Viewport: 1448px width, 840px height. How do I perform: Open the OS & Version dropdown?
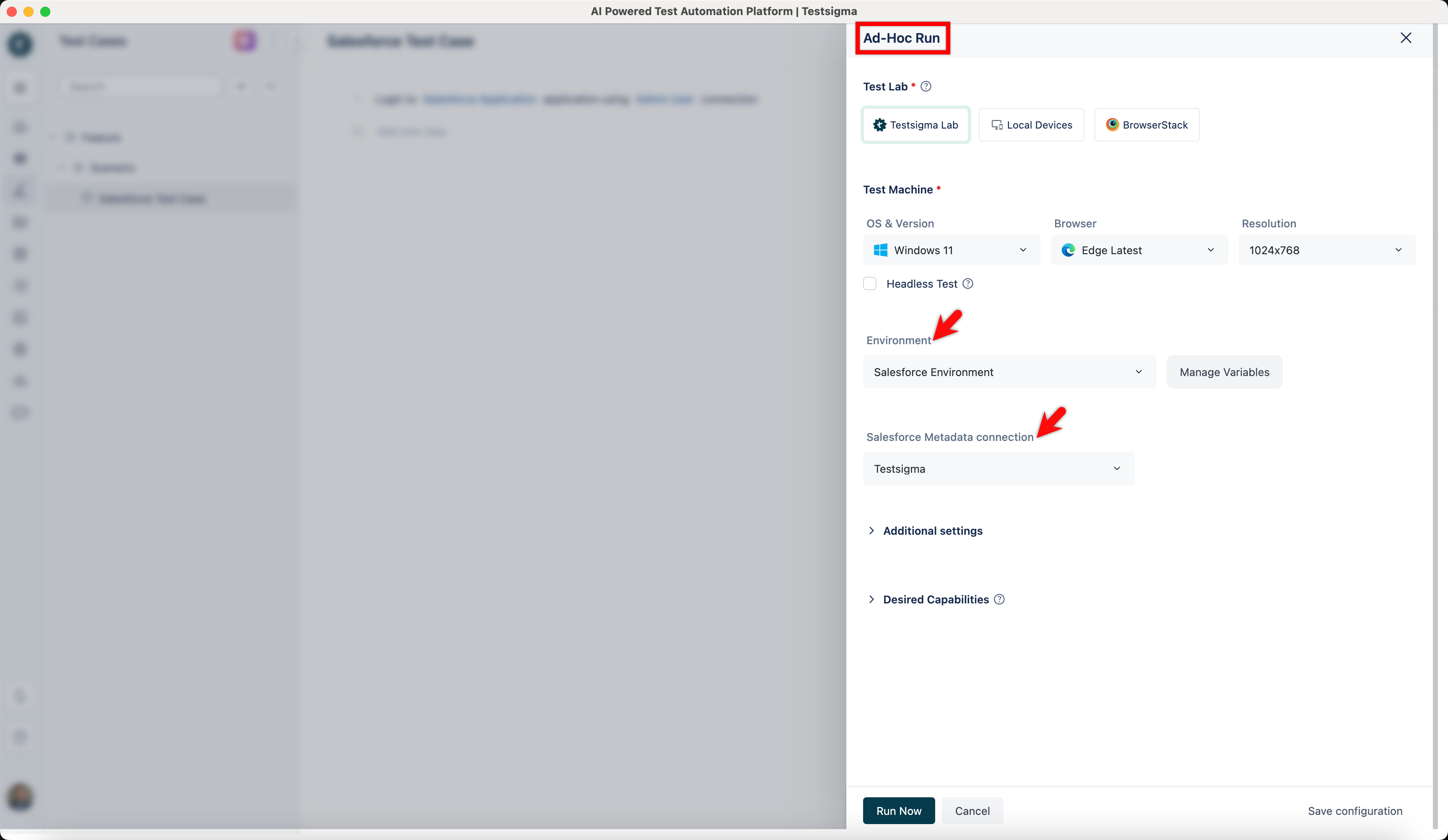(x=952, y=250)
